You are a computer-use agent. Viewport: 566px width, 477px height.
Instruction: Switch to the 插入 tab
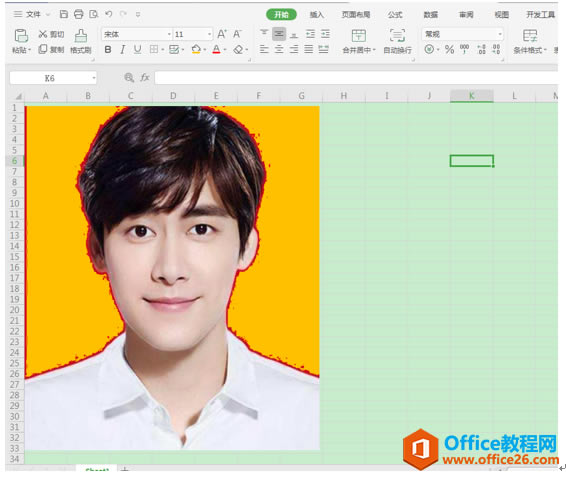click(x=317, y=14)
